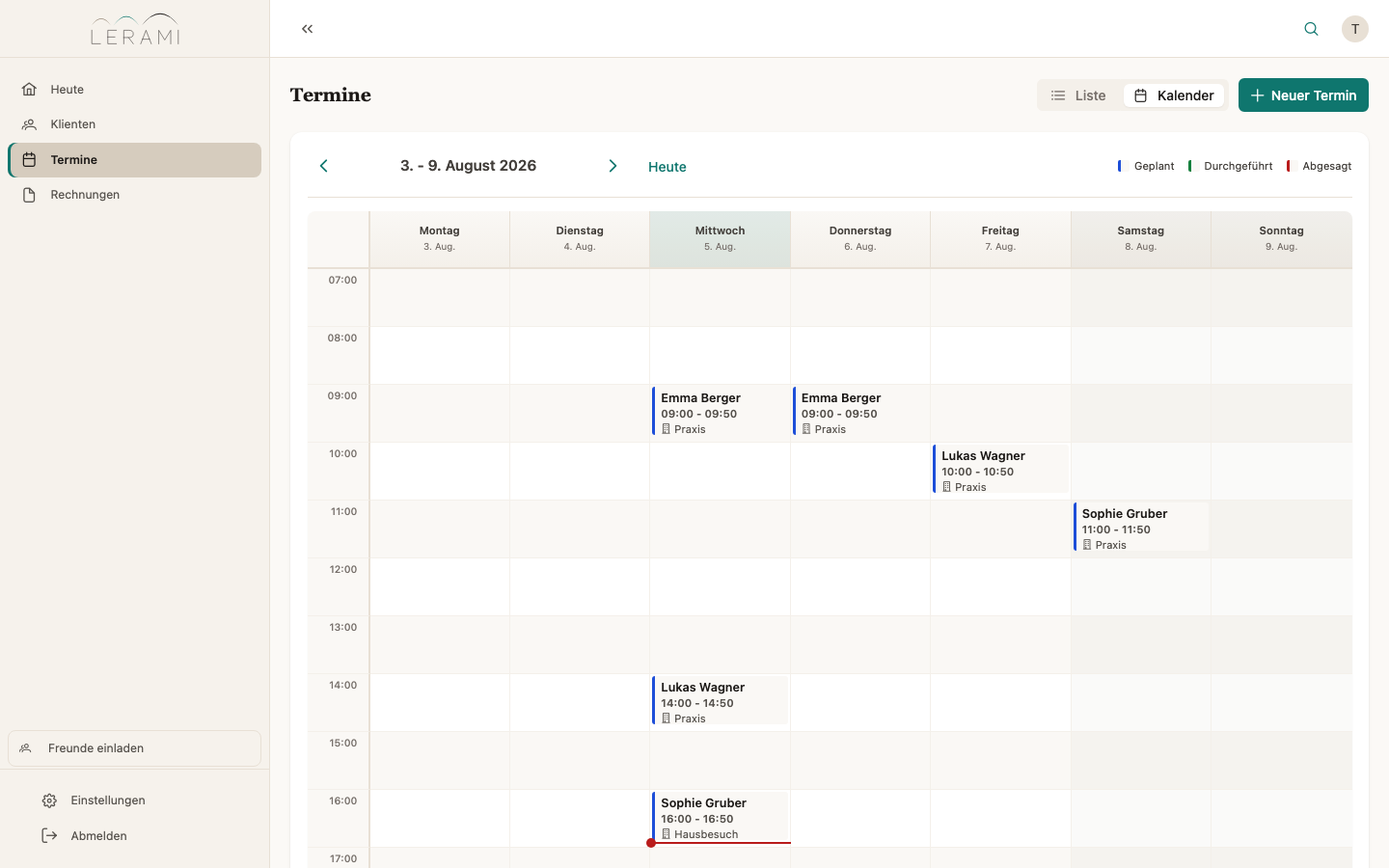
Task: Click the Dienstag 4. Aug. column header
Action: pyautogui.click(x=580, y=239)
